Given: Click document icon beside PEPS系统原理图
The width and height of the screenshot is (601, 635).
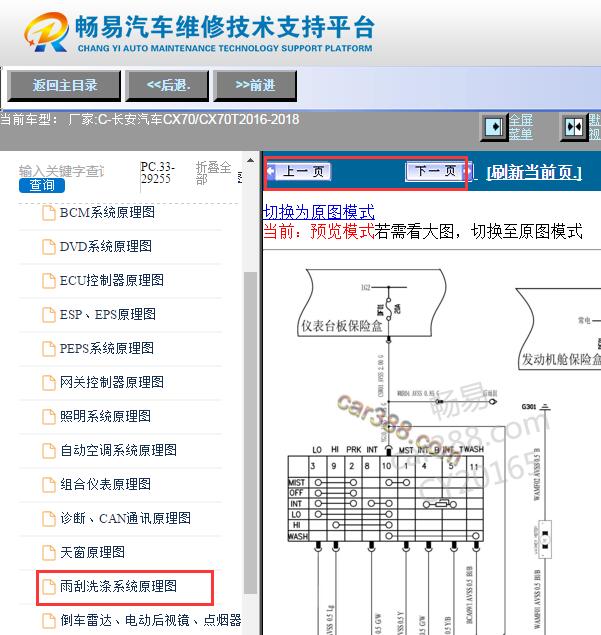Looking at the screenshot, I should pyautogui.click(x=49, y=349).
